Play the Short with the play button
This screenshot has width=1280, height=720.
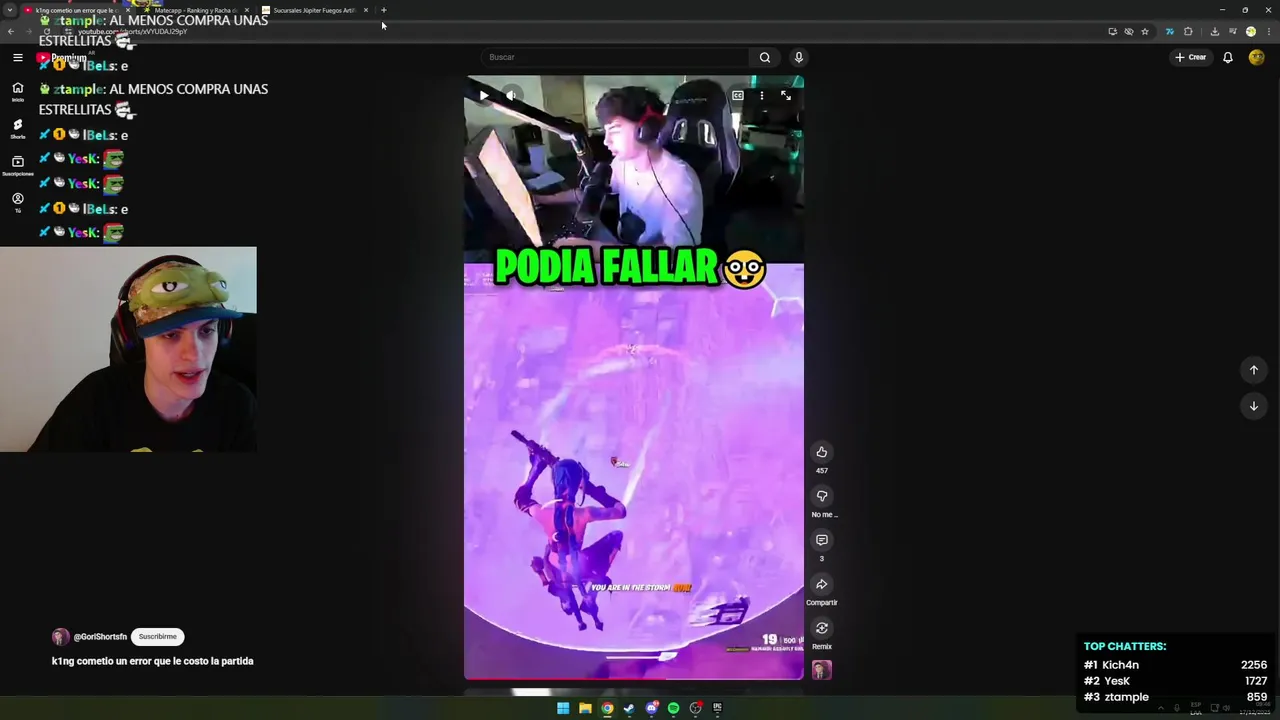click(484, 96)
